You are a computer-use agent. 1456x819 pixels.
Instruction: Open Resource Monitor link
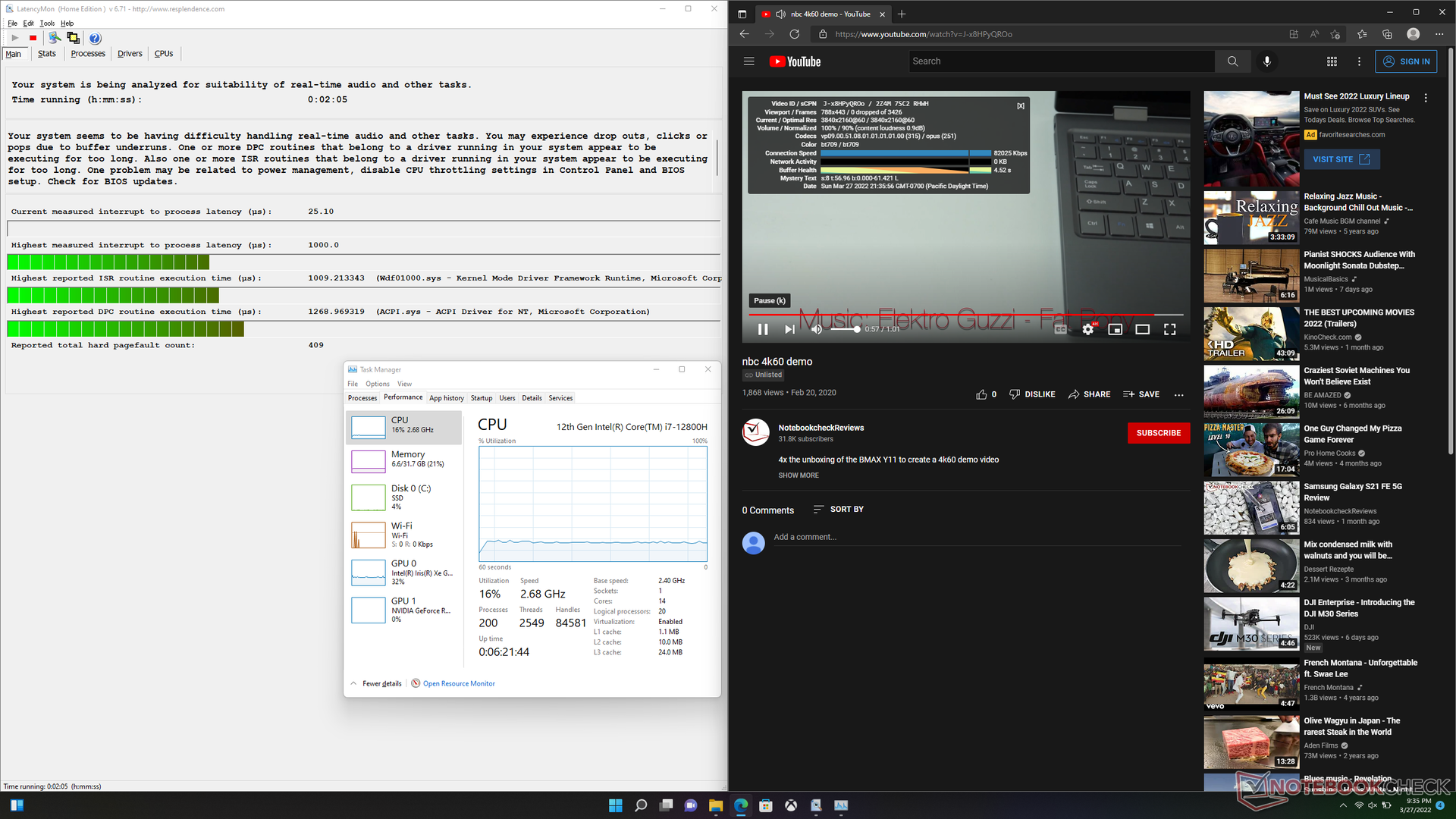(458, 683)
